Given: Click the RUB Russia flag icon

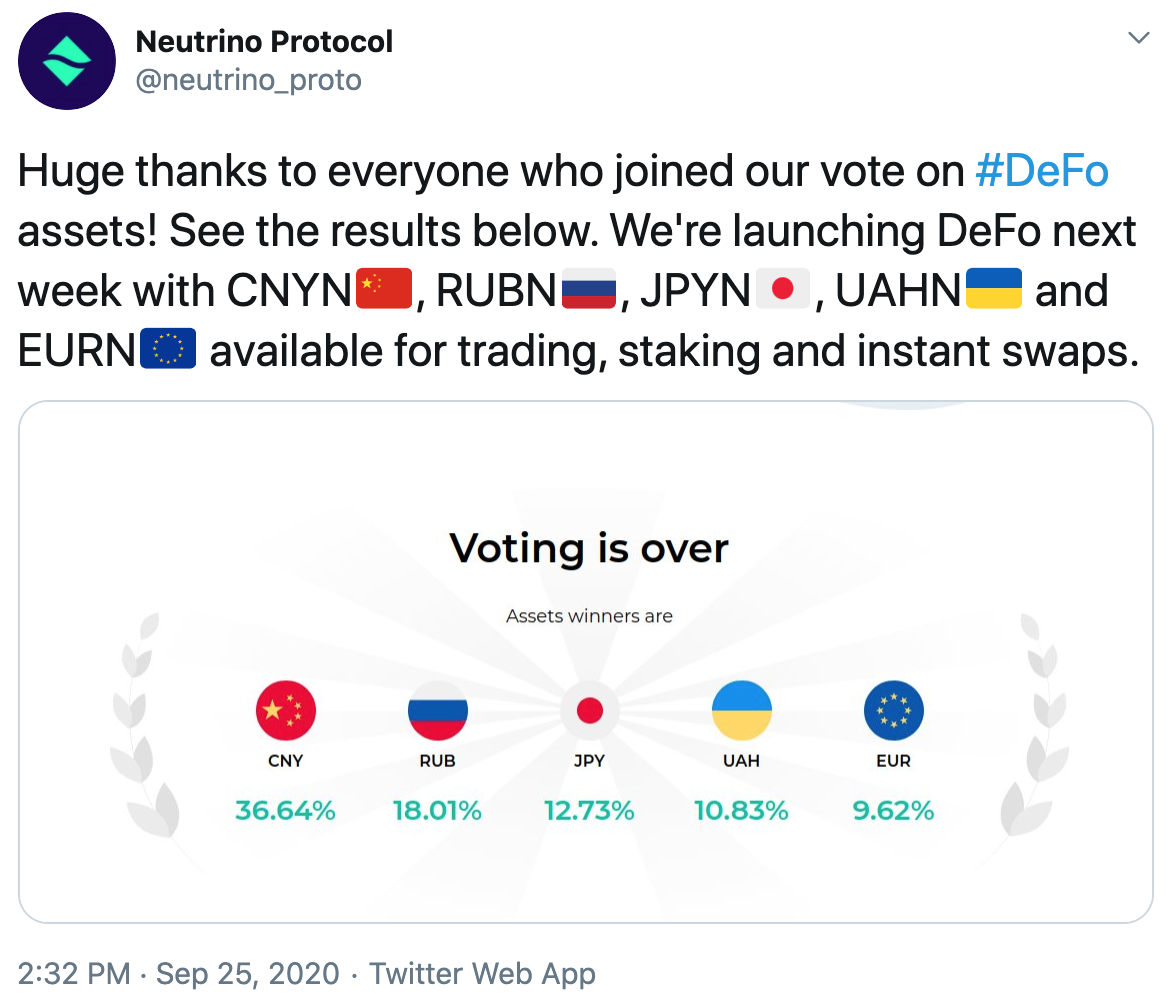Looking at the screenshot, I should [437, 711].
